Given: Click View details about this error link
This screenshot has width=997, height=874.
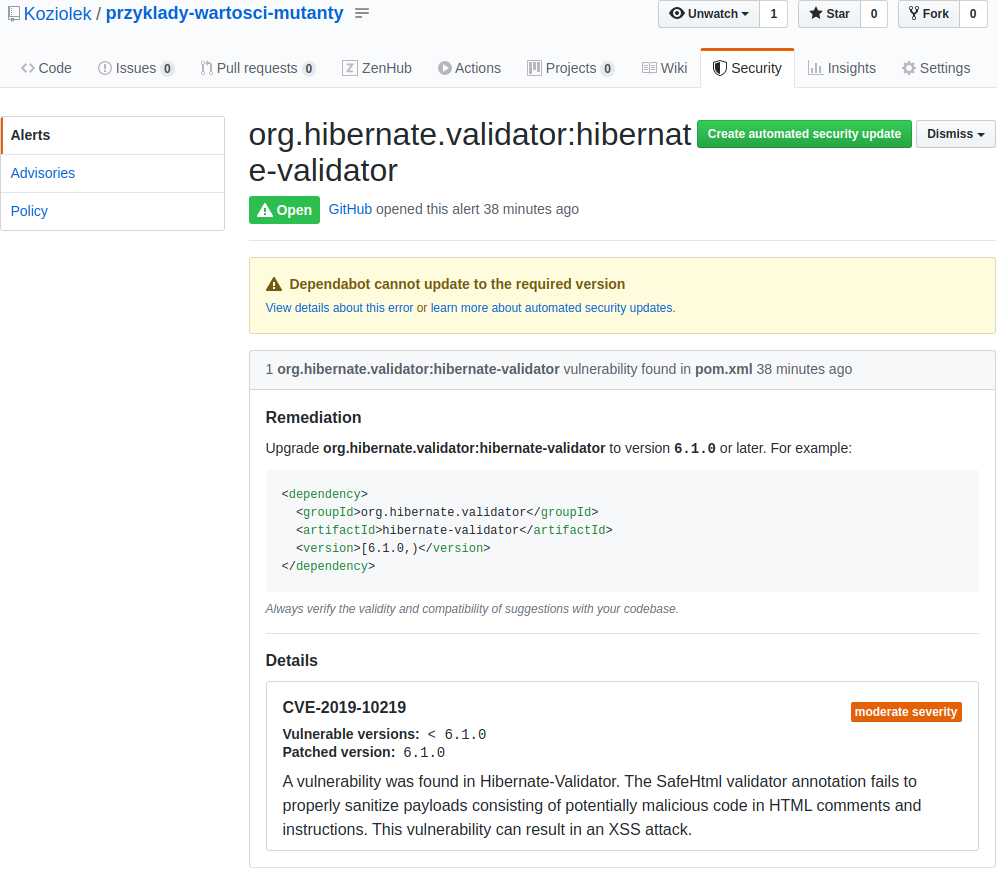Looking at the screenshot, I should point(340,308).
